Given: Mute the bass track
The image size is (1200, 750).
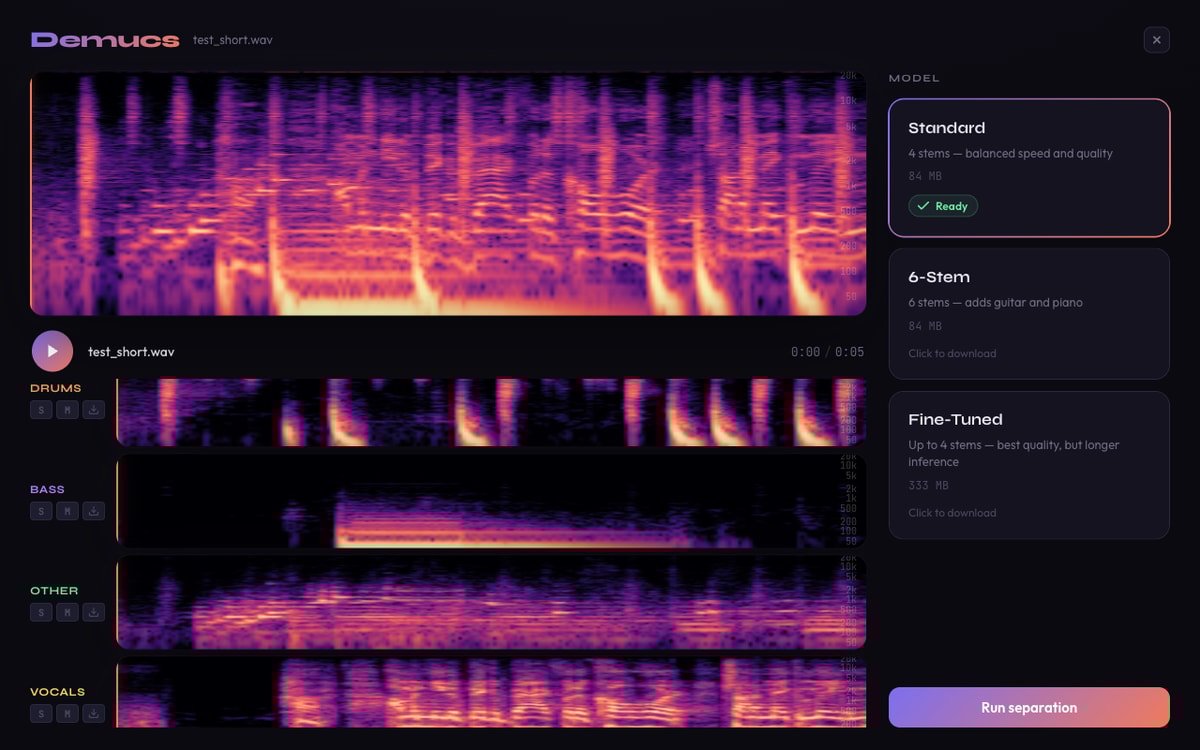Looking at the screenshot, I should coord(67,511).
